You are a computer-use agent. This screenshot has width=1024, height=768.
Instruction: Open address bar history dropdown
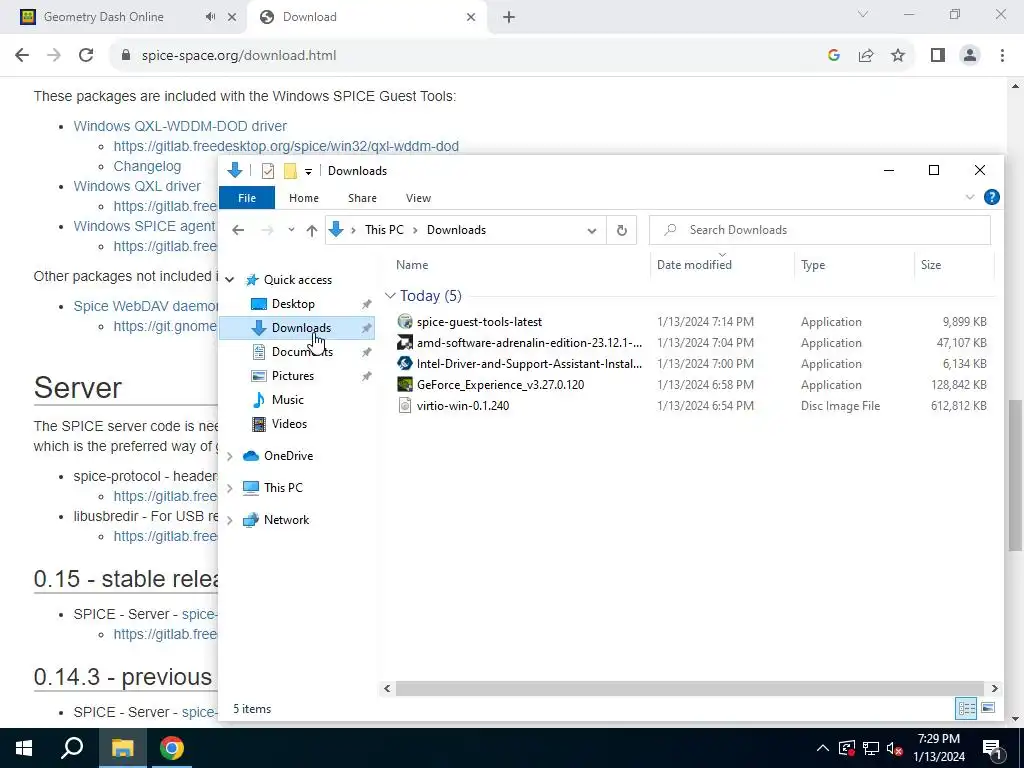click(x=592, y=231)
